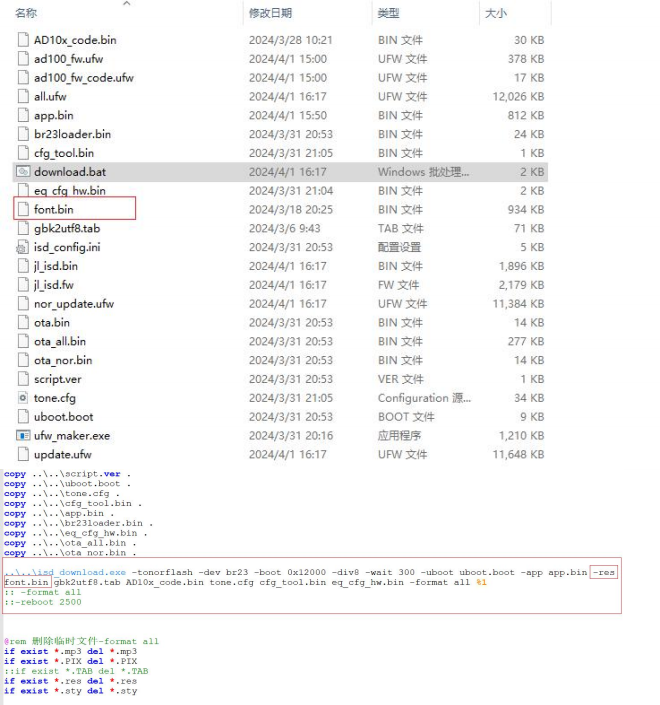Click the ota.bin file icon
Viewport: 660px width, 705px height.
[23, 323]
